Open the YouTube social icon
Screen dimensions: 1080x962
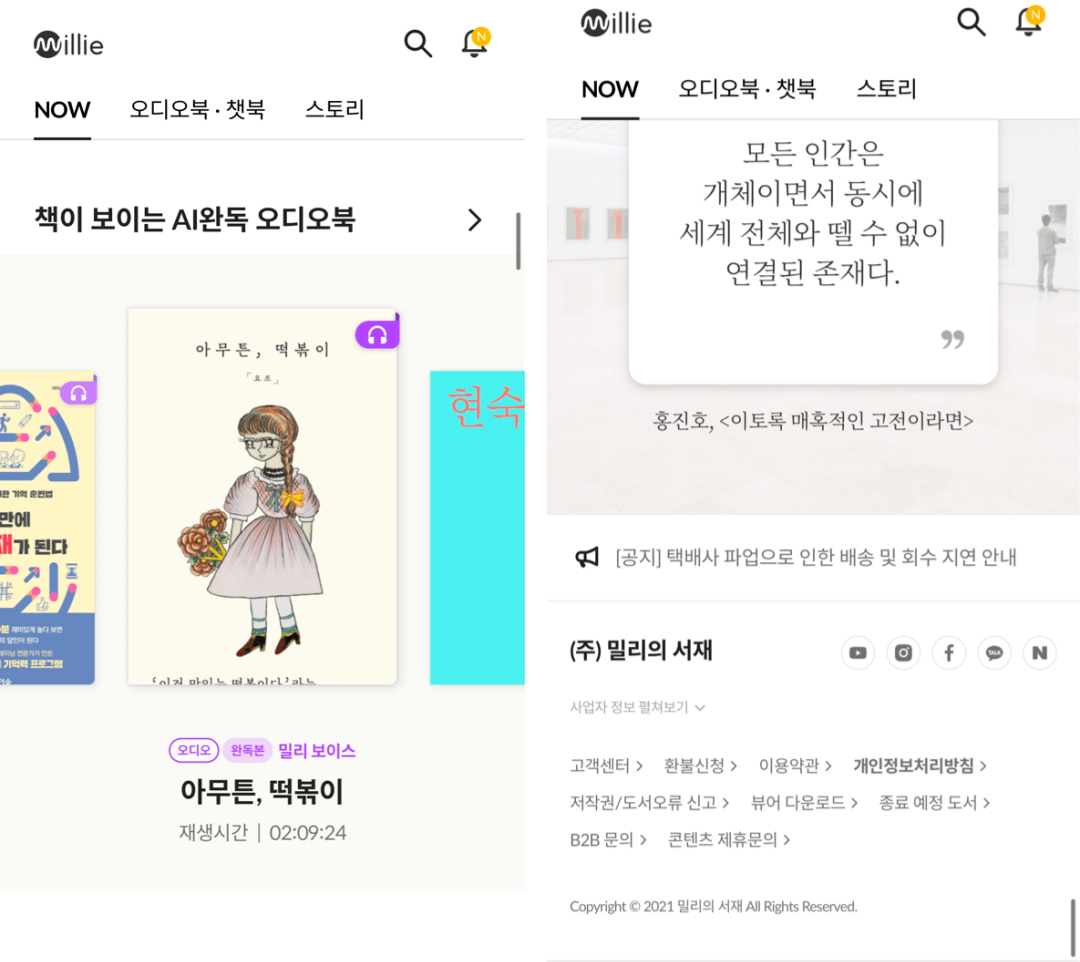click(x=858, y=652)
